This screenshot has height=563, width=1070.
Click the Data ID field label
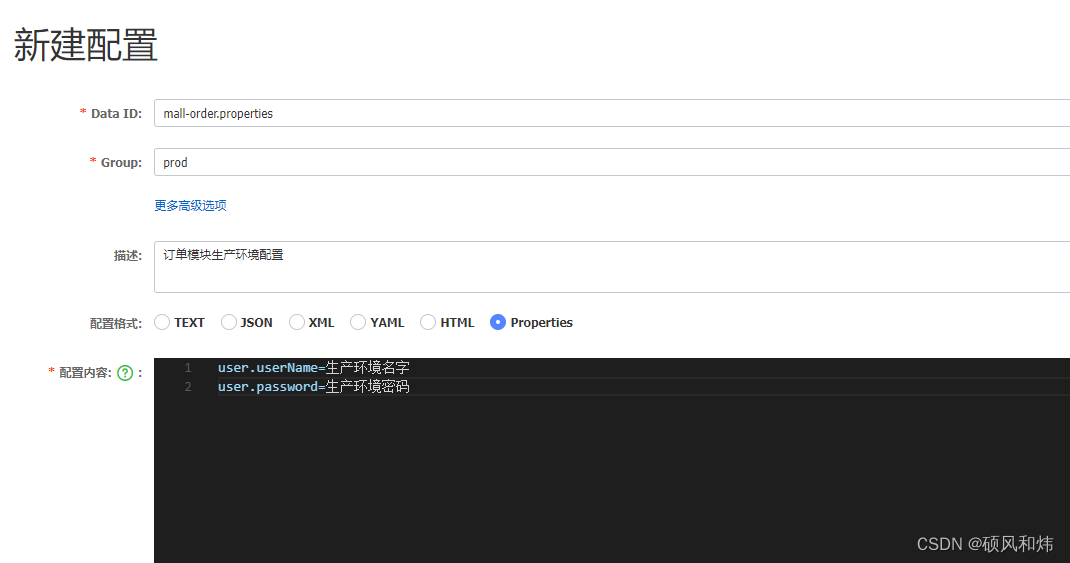coord(117,113)
